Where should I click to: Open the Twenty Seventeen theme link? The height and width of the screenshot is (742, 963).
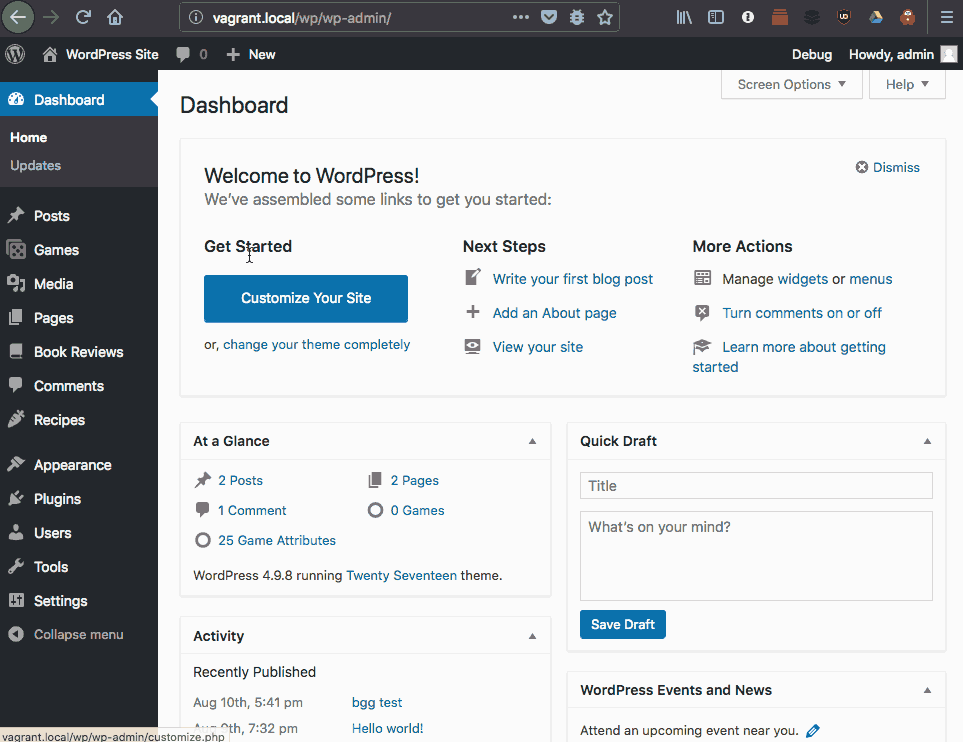(402, 576)
